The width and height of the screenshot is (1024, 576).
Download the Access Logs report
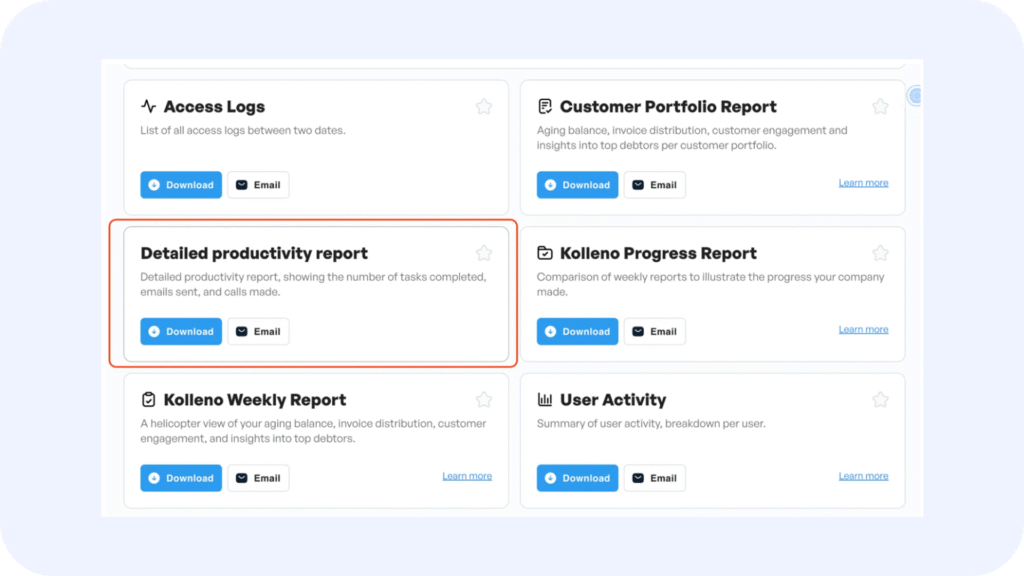coord(181,185)
